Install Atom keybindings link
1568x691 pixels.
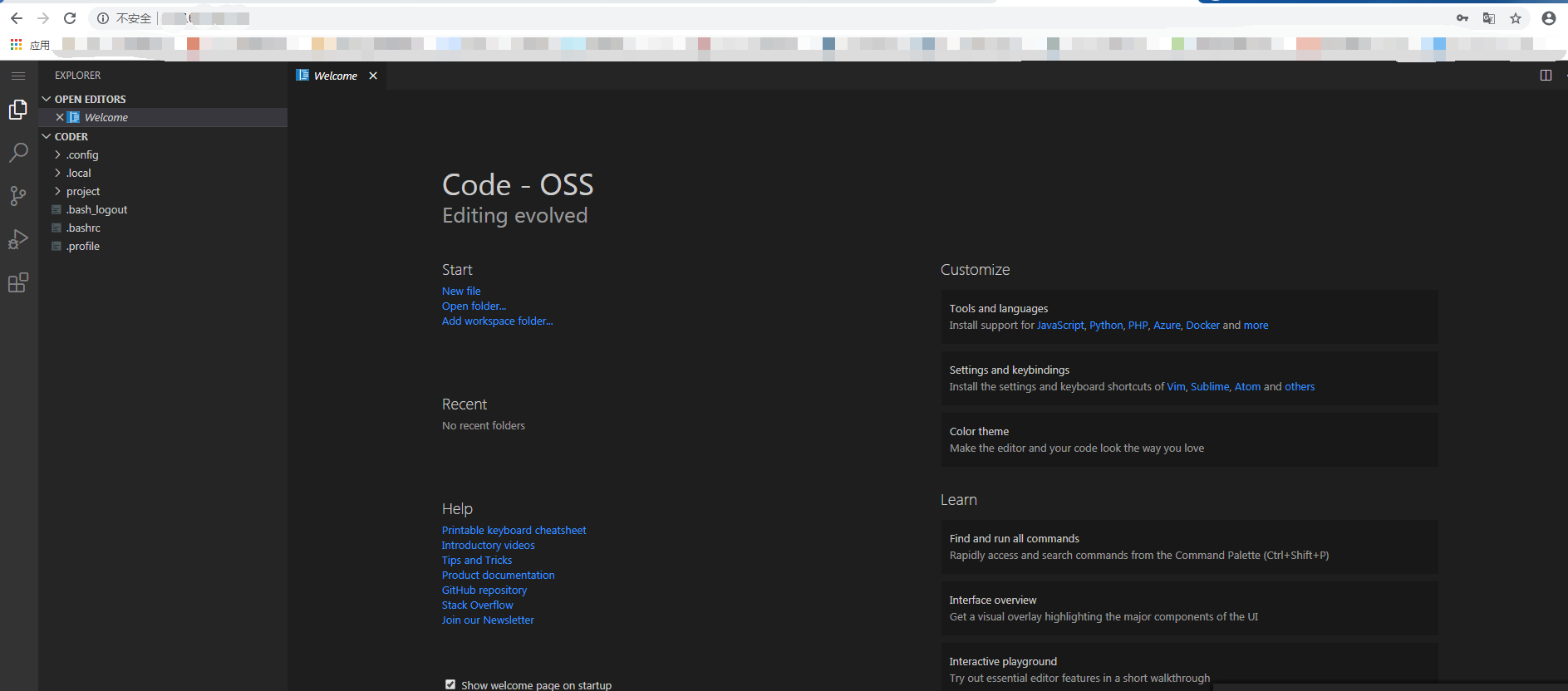tap(1247, 387)
